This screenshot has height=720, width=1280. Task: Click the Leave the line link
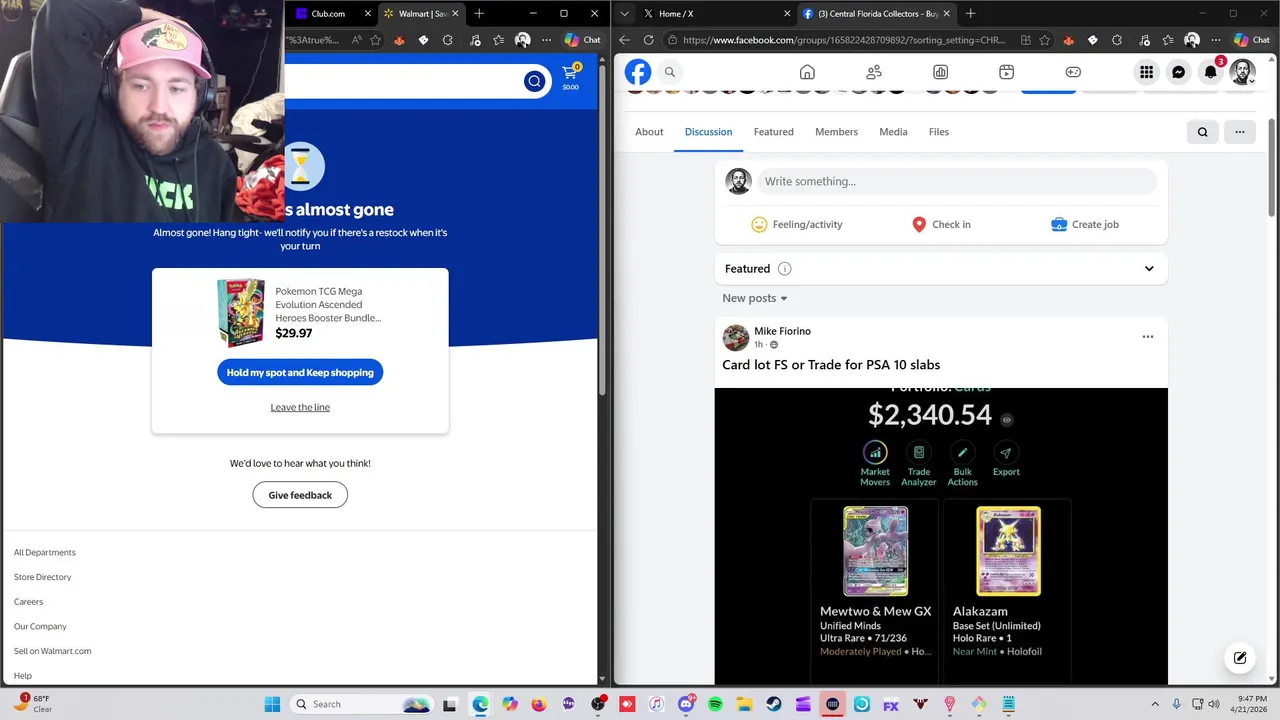(300, 407)
